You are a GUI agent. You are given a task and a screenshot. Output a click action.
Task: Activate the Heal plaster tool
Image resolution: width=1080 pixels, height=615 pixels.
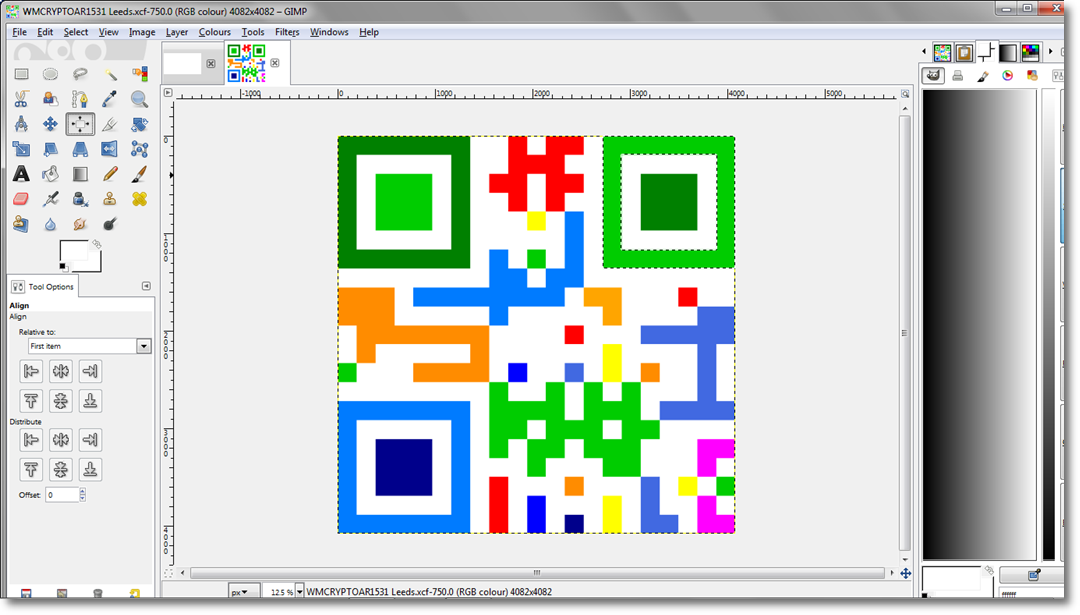click(x=140, y=199)
